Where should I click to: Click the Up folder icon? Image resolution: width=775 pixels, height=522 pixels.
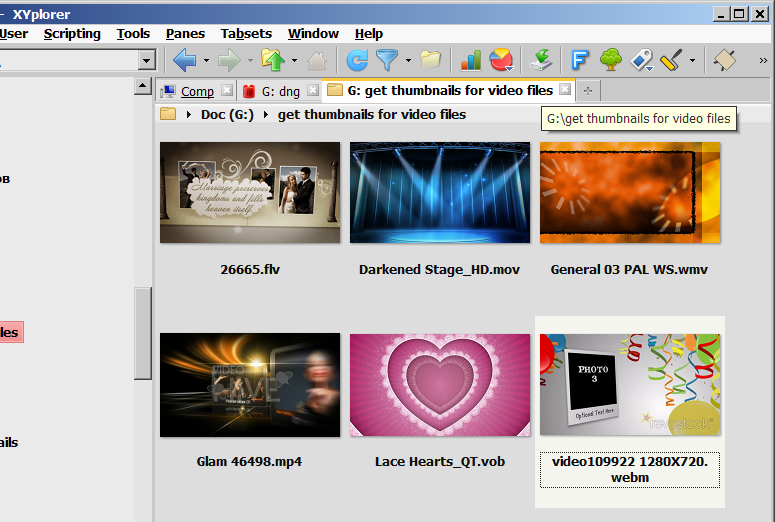coord(272,60)
